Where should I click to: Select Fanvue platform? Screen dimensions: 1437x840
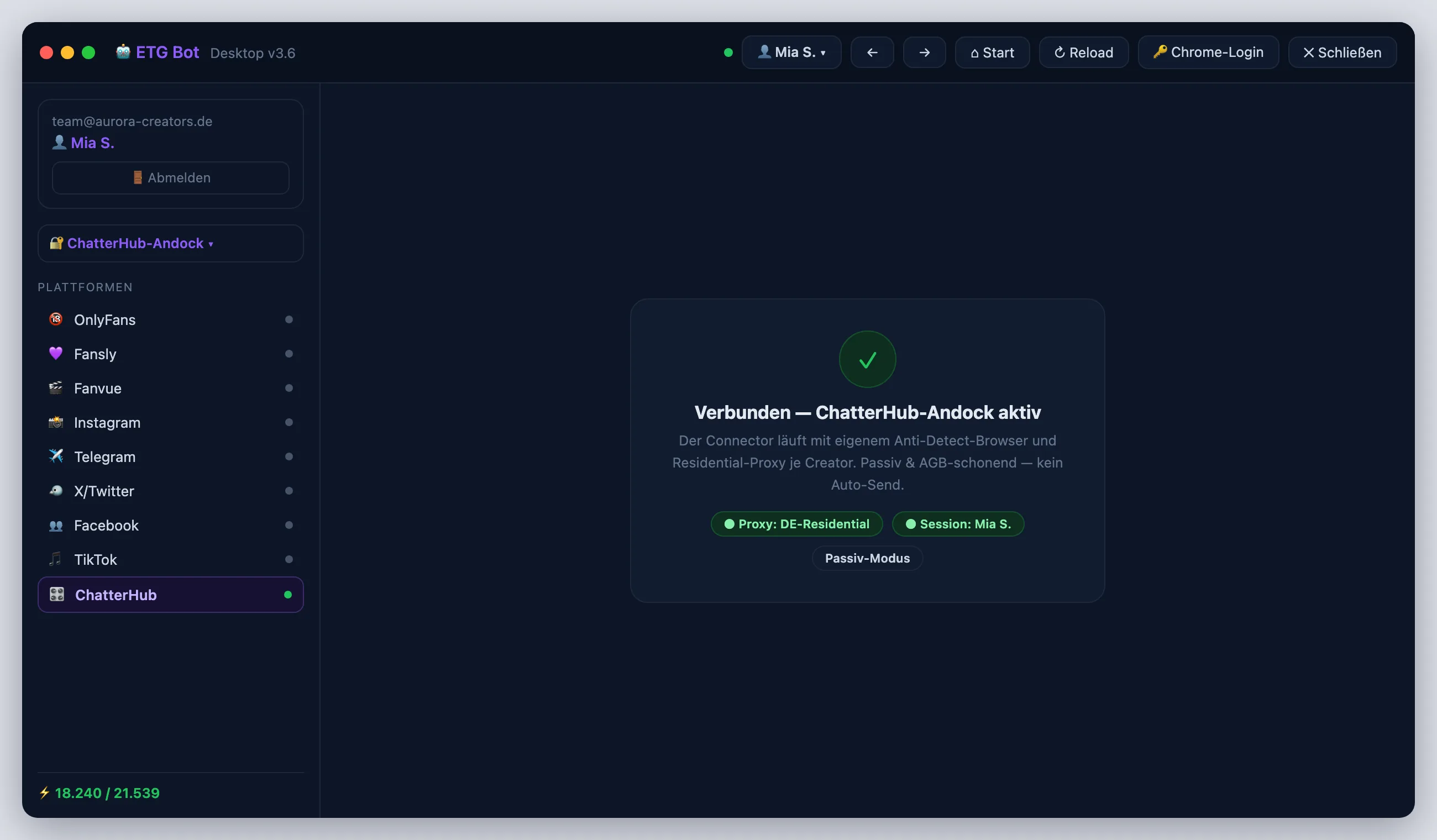(x=170, y=389)
